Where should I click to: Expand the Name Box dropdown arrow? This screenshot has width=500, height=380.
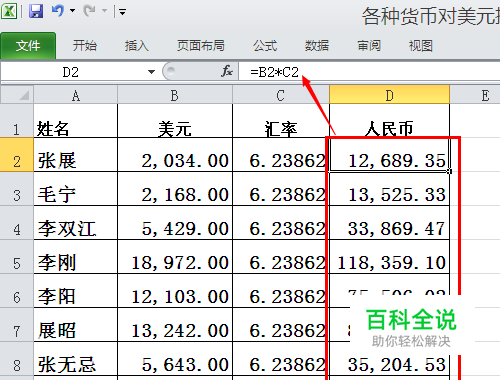(151, 72)
